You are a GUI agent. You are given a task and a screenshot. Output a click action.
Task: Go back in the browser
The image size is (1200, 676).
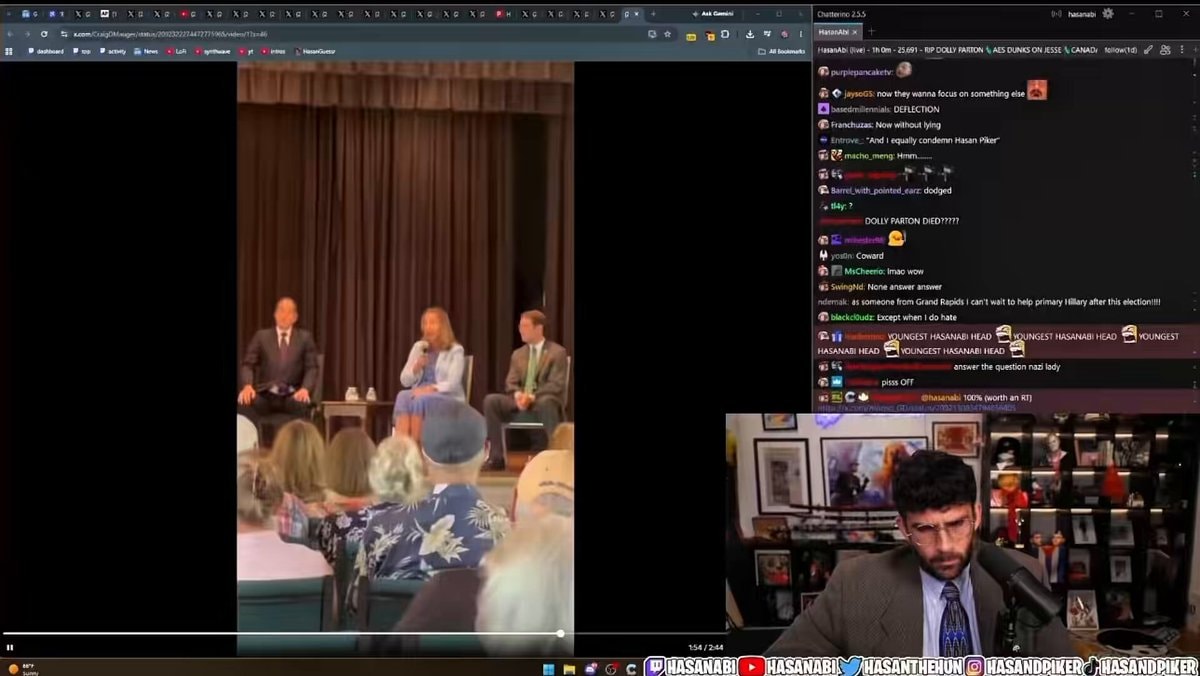coord(11,33)
